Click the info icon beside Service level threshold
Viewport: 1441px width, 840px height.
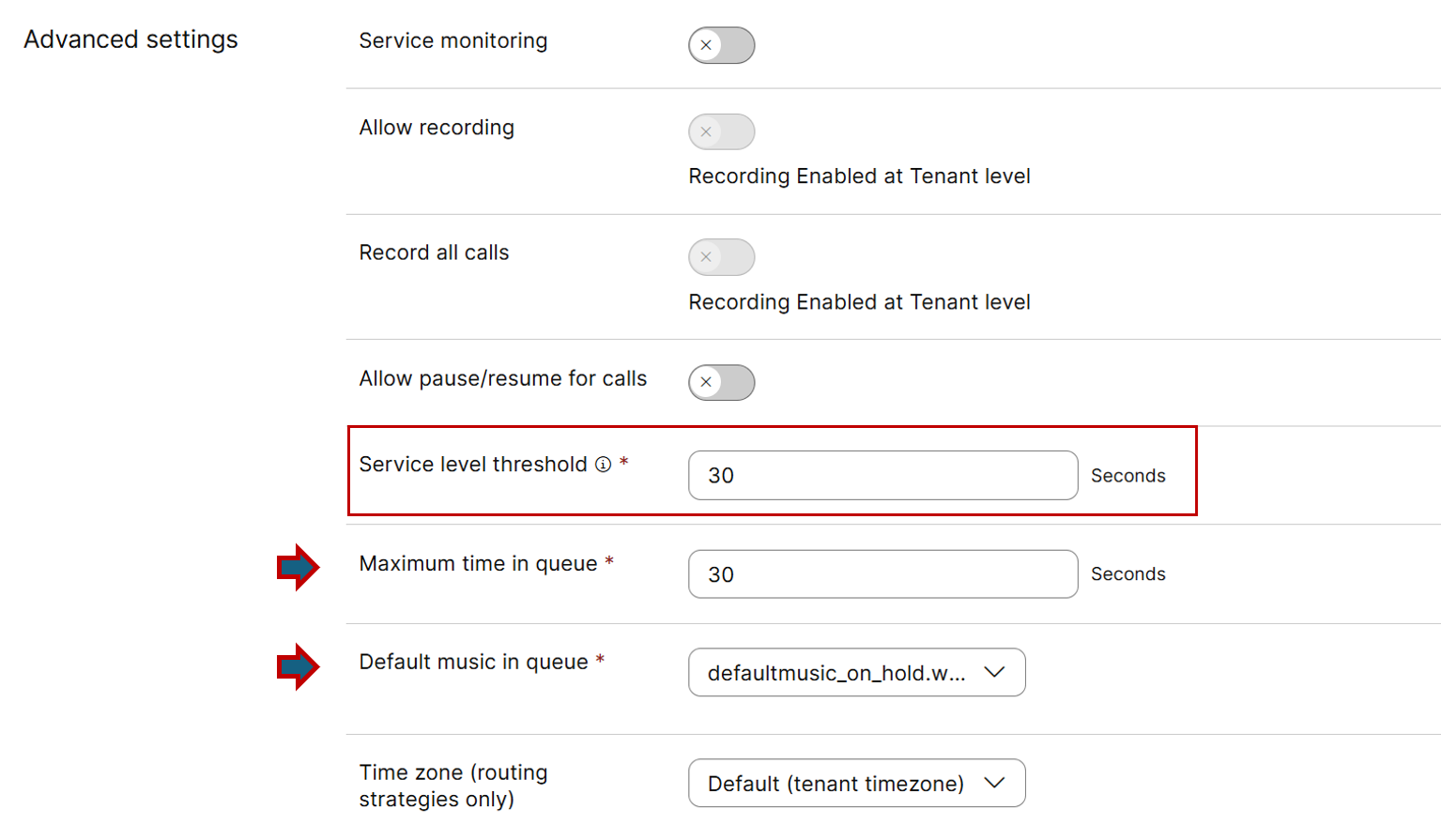603,465
